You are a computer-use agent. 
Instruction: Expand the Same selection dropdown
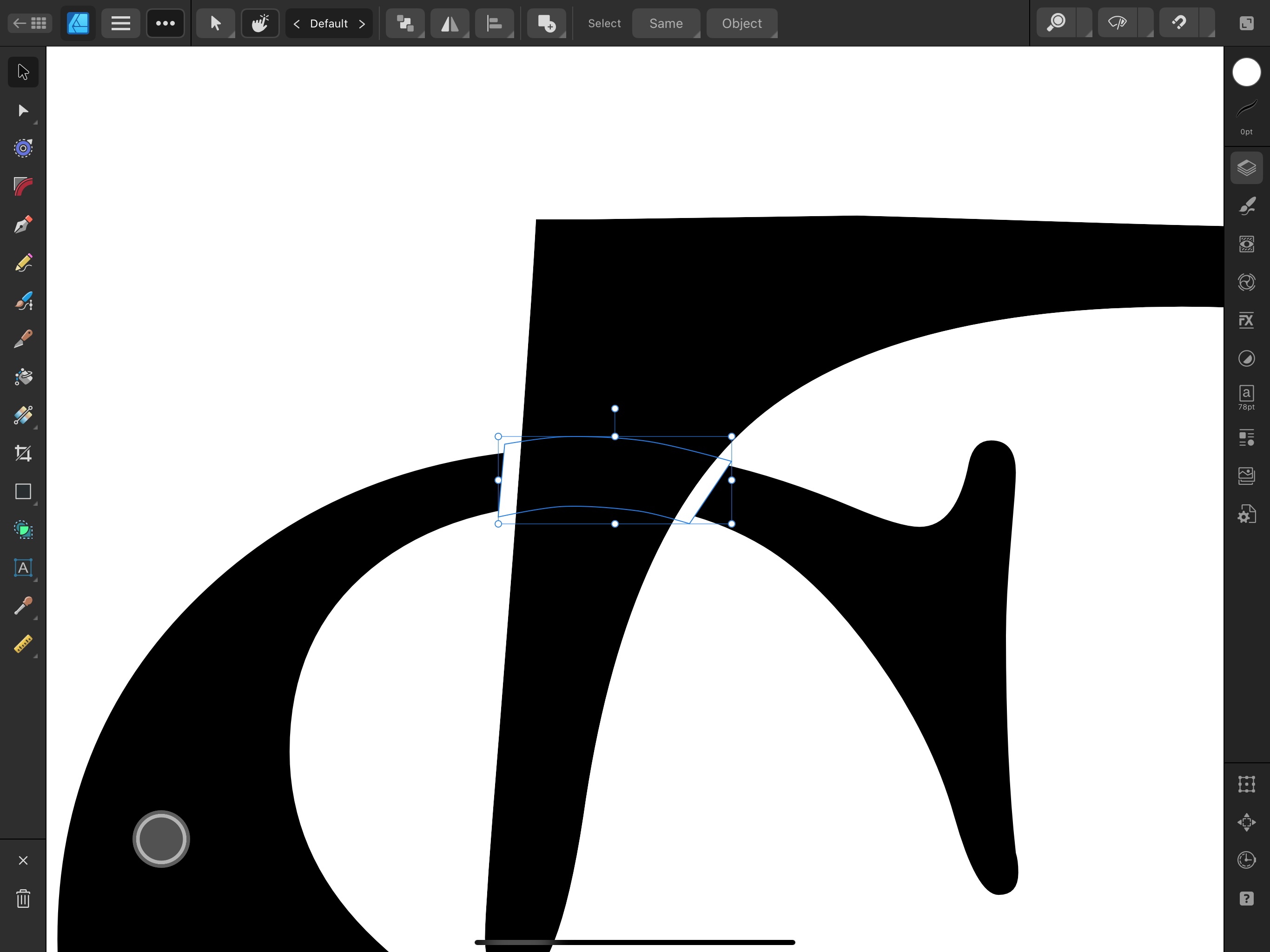(665, 23)
